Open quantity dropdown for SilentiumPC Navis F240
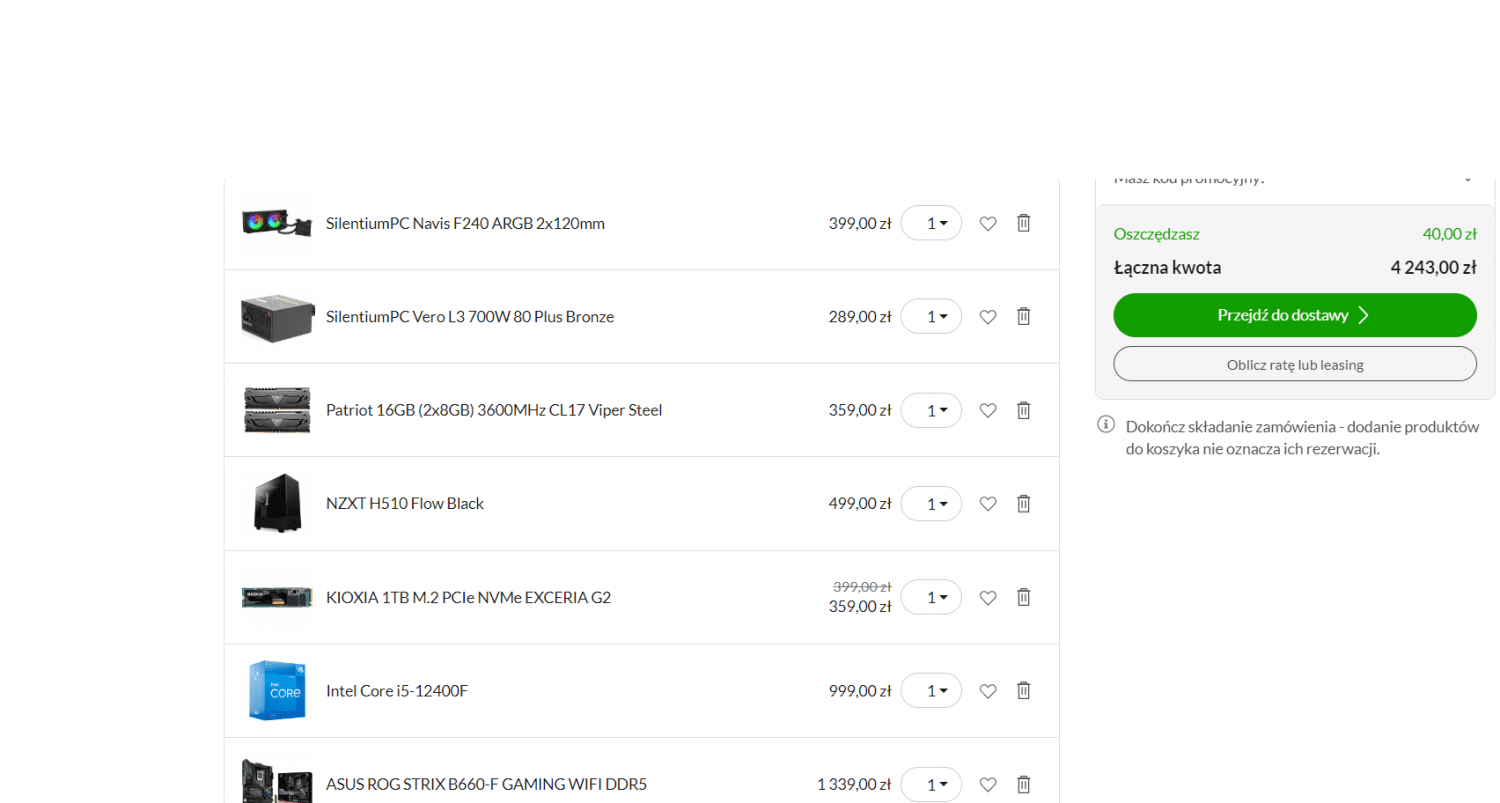The width and height of the screenshot is (1500, 803). (931, 223)
